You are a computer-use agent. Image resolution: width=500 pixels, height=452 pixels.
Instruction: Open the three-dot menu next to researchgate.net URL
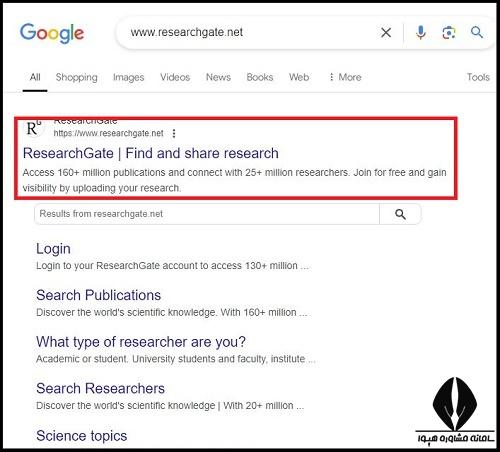coord(174,134)
